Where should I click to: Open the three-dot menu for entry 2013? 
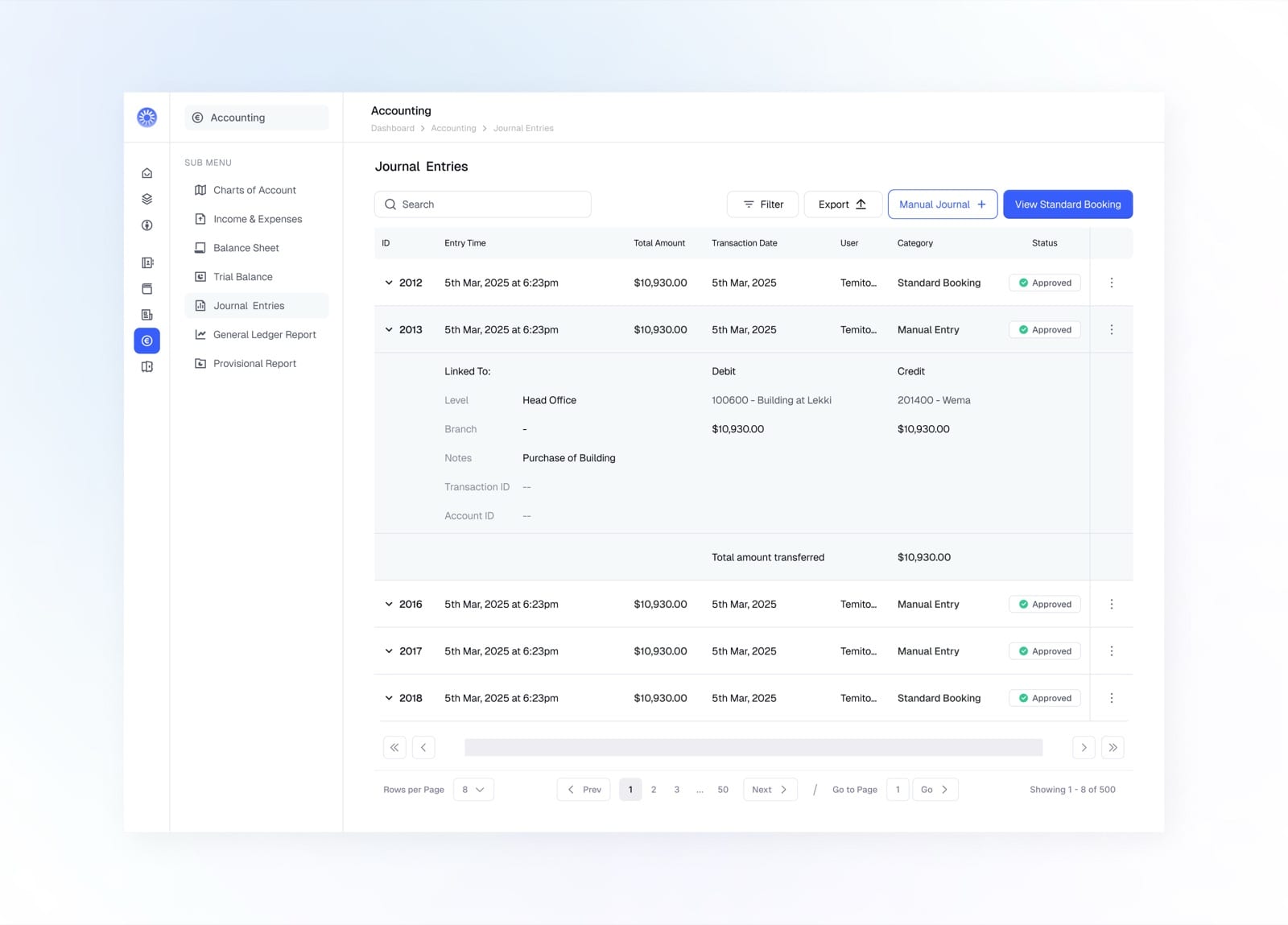[1111, 329]
